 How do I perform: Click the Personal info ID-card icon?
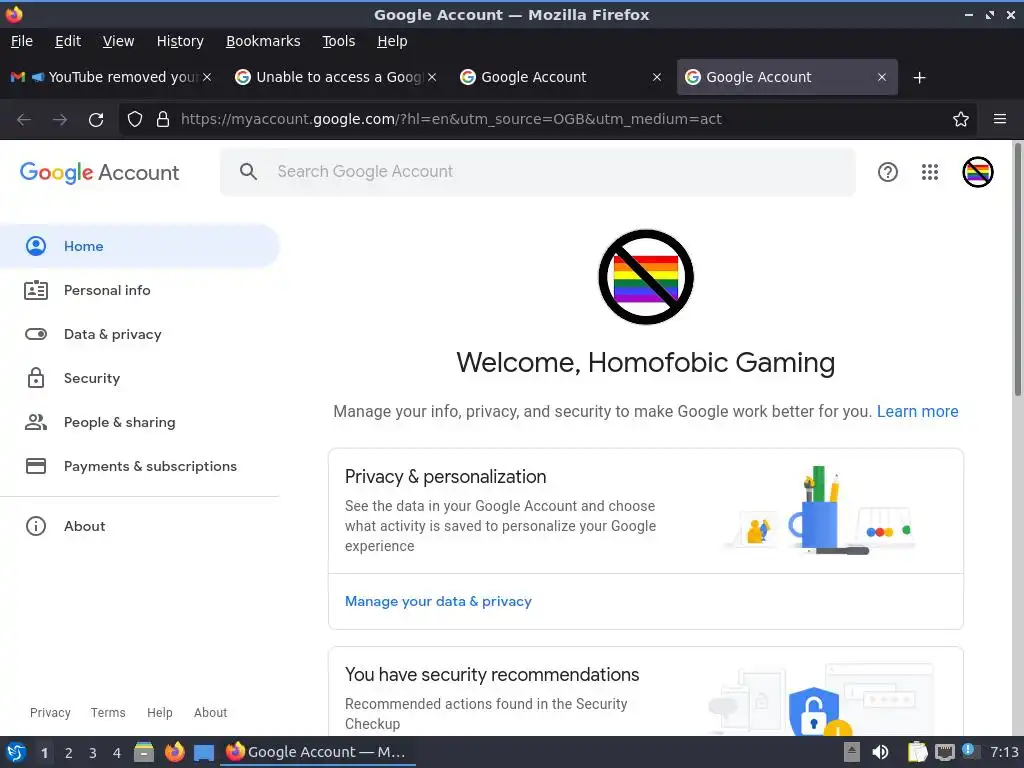pos(36,290)
